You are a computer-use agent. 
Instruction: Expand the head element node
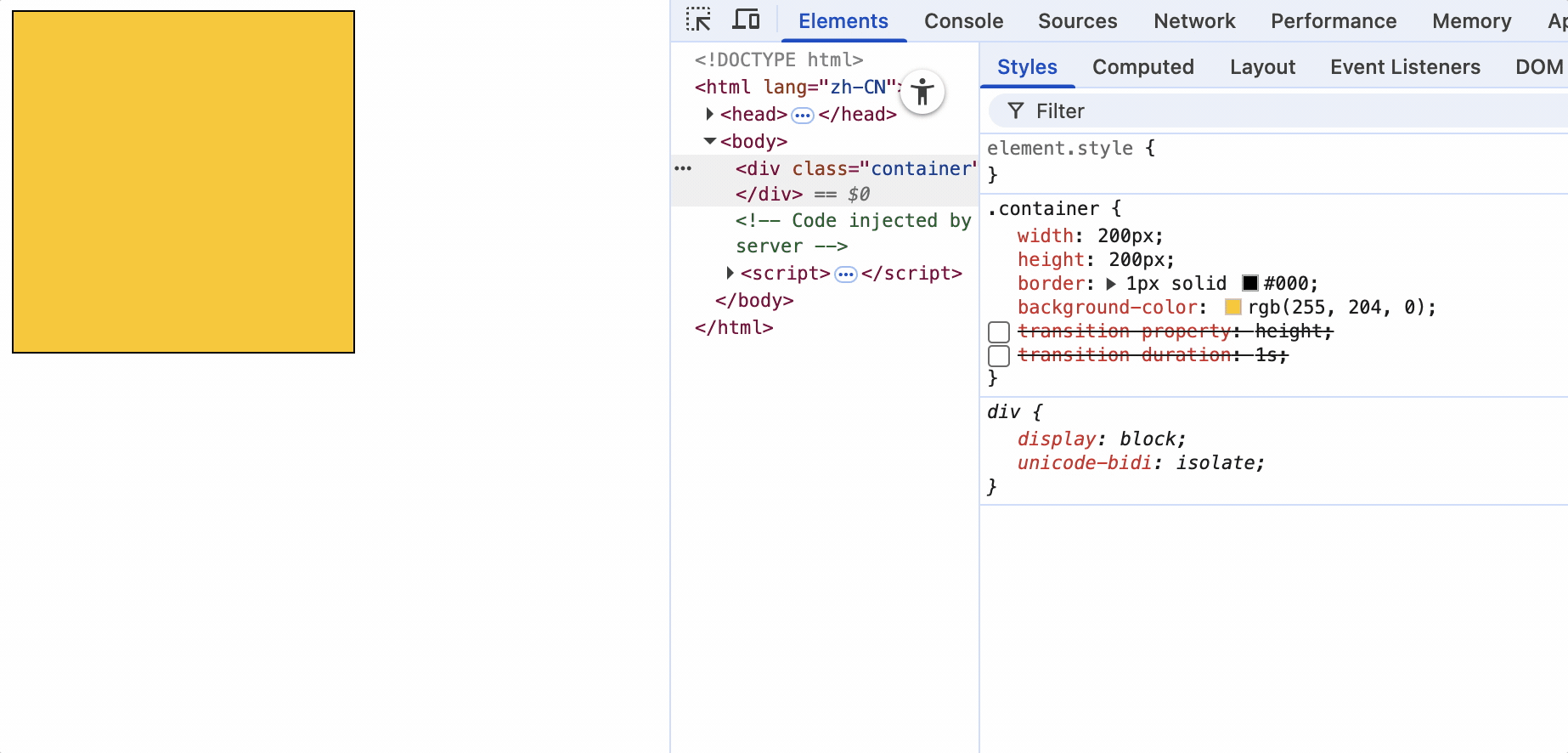coord(709,114)
